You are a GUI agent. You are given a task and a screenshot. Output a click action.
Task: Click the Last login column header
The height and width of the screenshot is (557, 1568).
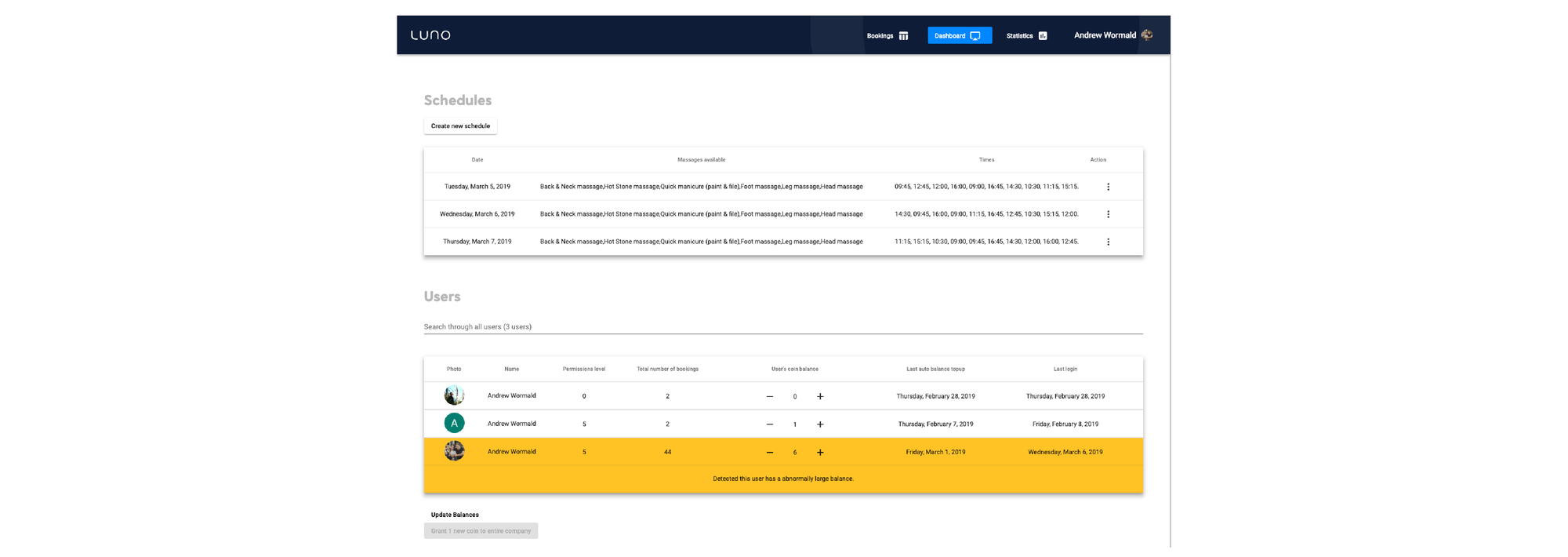[x=1065, y=369]
